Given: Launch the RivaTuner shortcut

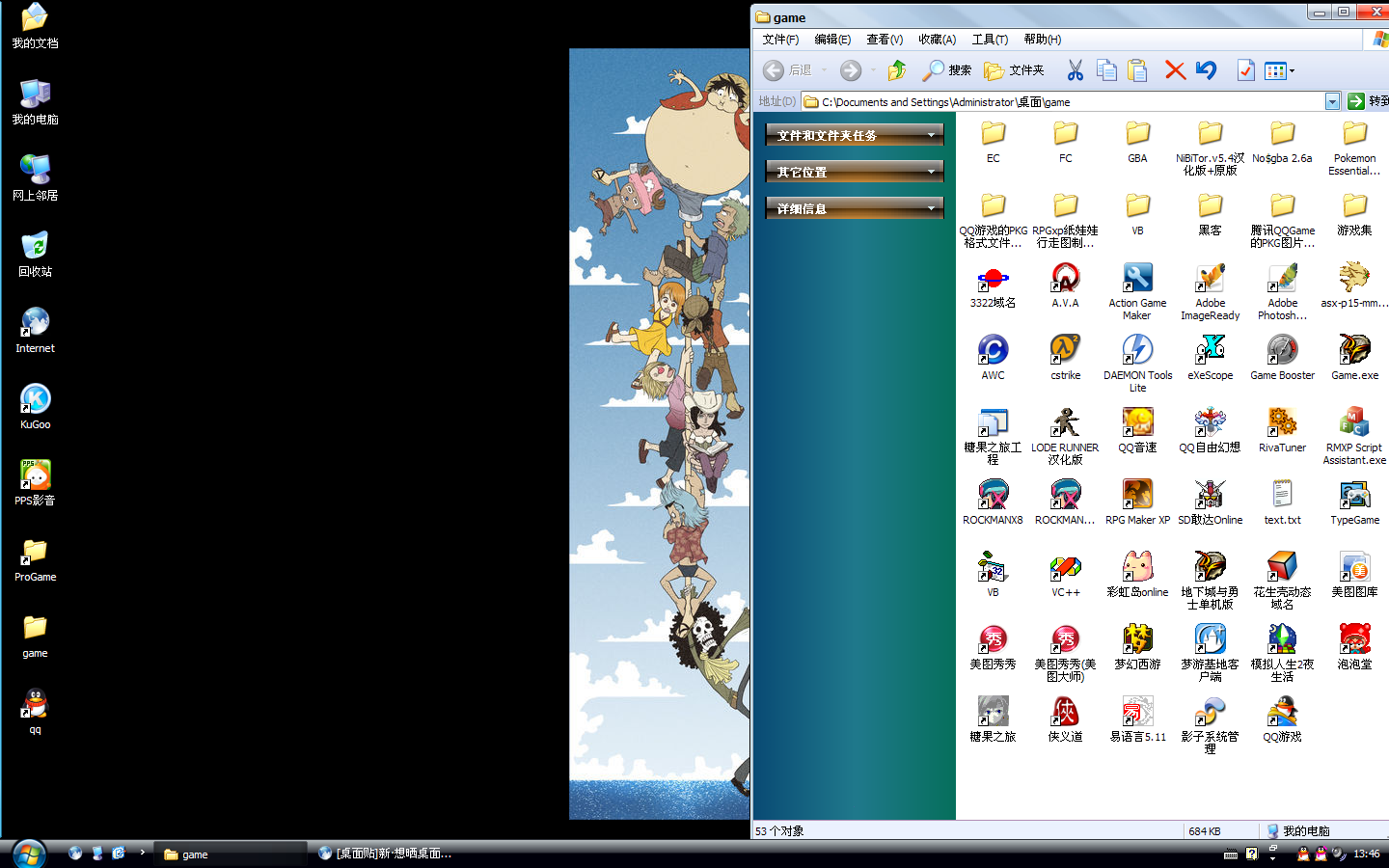Looking at the screenshot, I should 1282,429.
